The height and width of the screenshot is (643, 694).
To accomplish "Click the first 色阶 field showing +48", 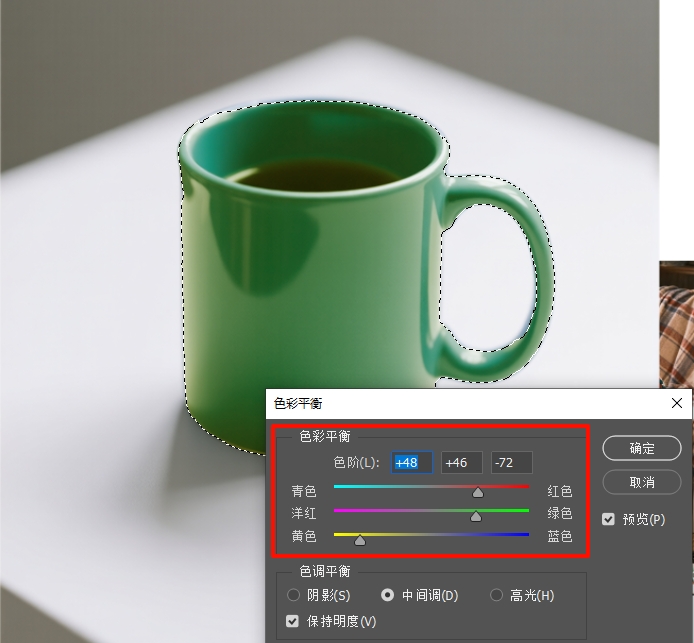I will tap(412, 462).
